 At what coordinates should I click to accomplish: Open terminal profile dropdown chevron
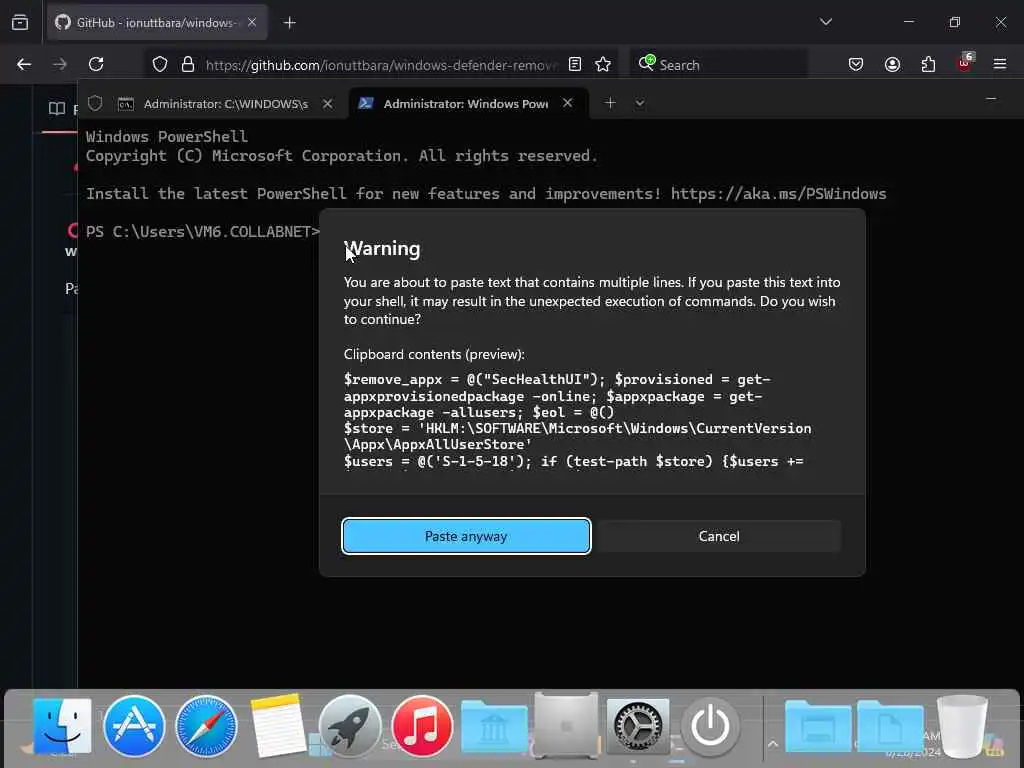pos(640,103)
